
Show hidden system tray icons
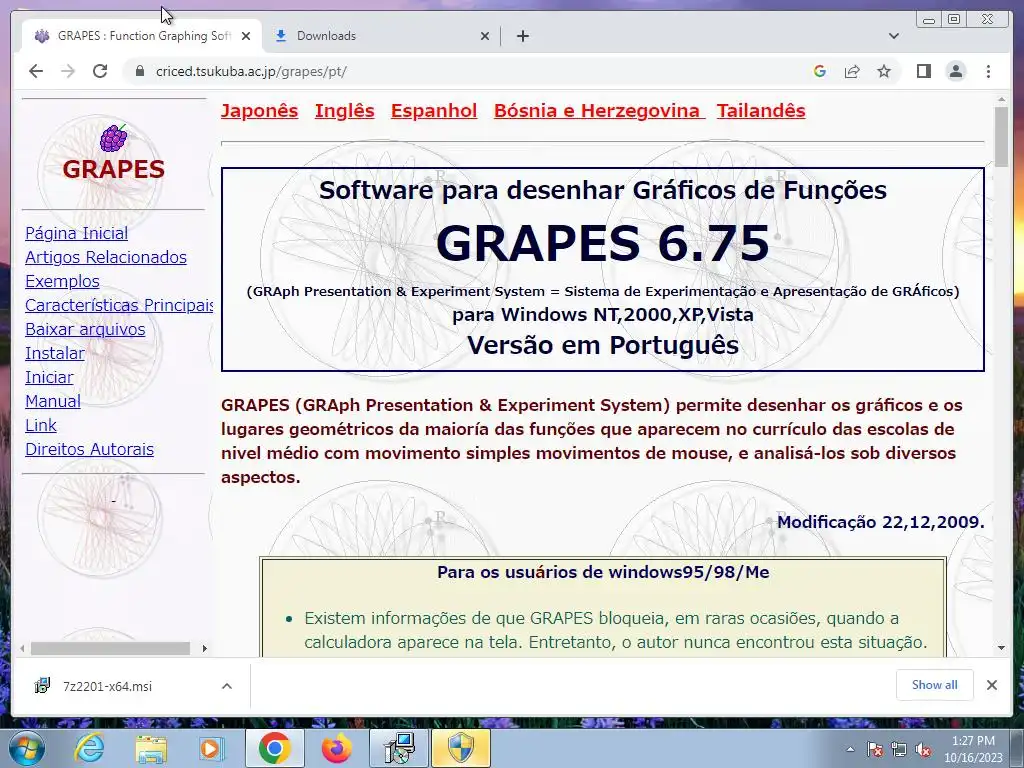coord(850,749)
